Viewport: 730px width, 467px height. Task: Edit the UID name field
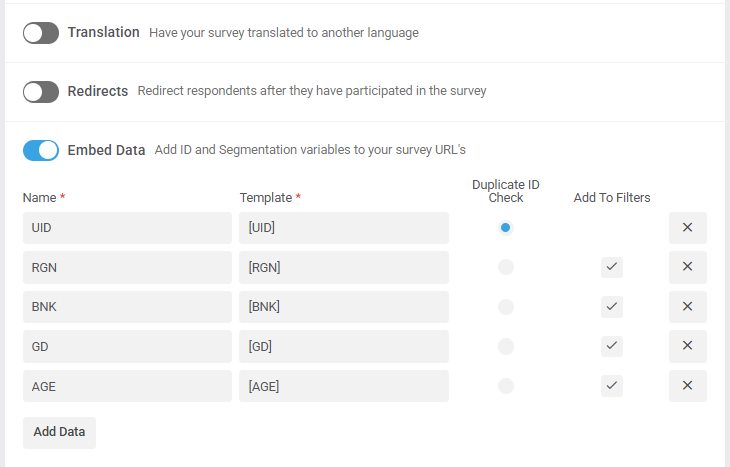pyautogui.click(x=127, y=228)
